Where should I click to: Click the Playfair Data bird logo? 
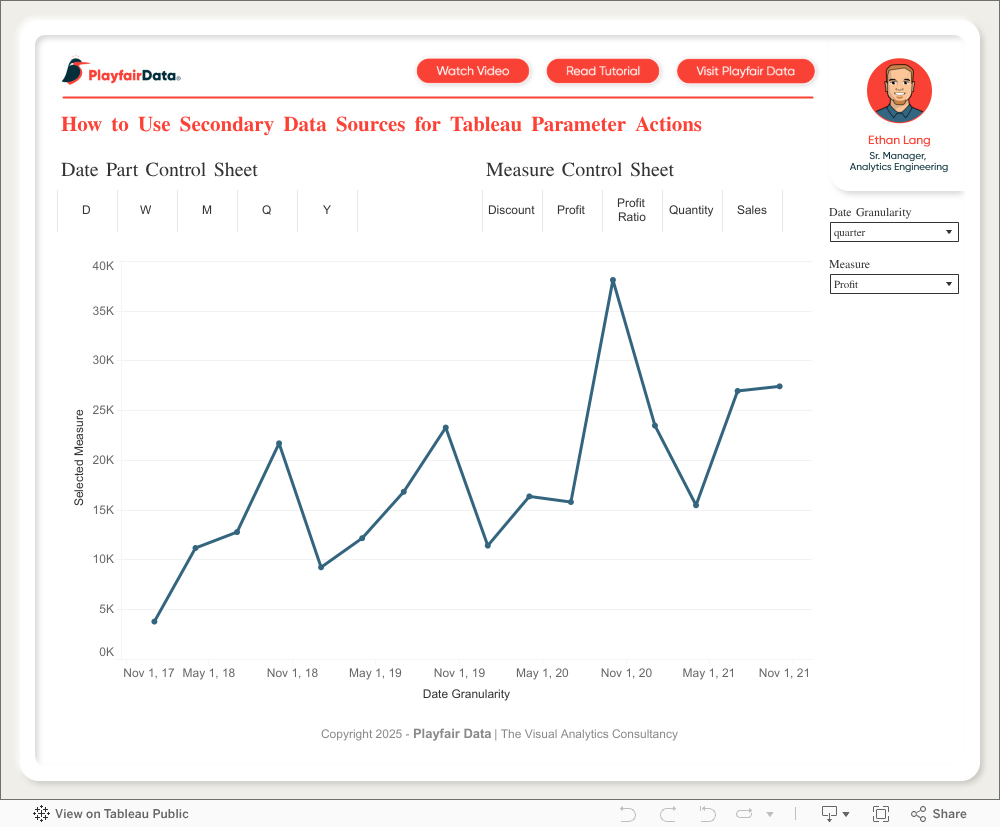pyautogui.click(x=74, y=72)
